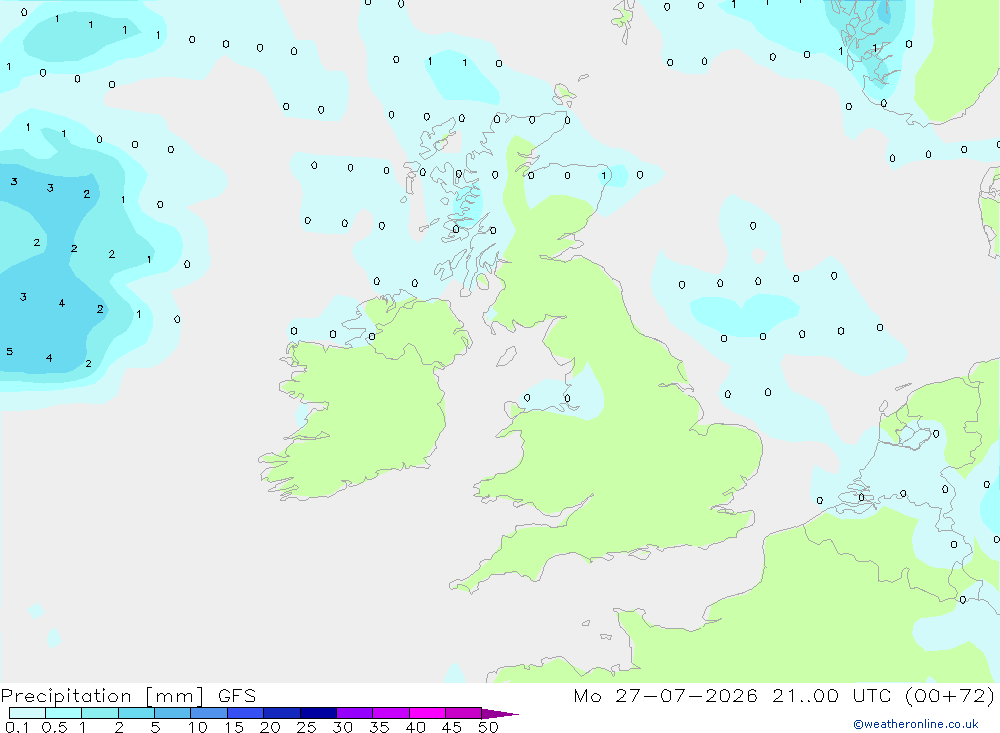
Task: Click the 20–25 mm legend color box
Action: pos(282,713)
